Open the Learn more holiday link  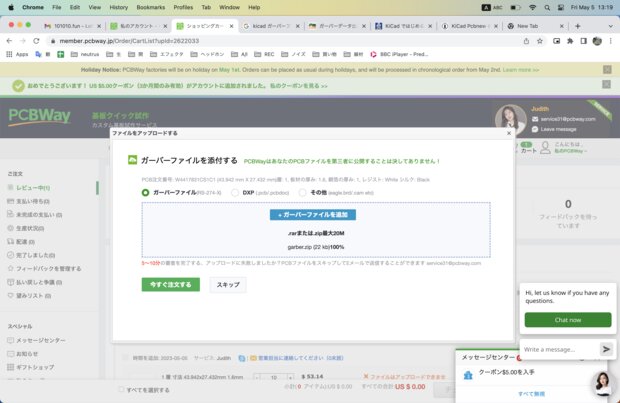521,70
